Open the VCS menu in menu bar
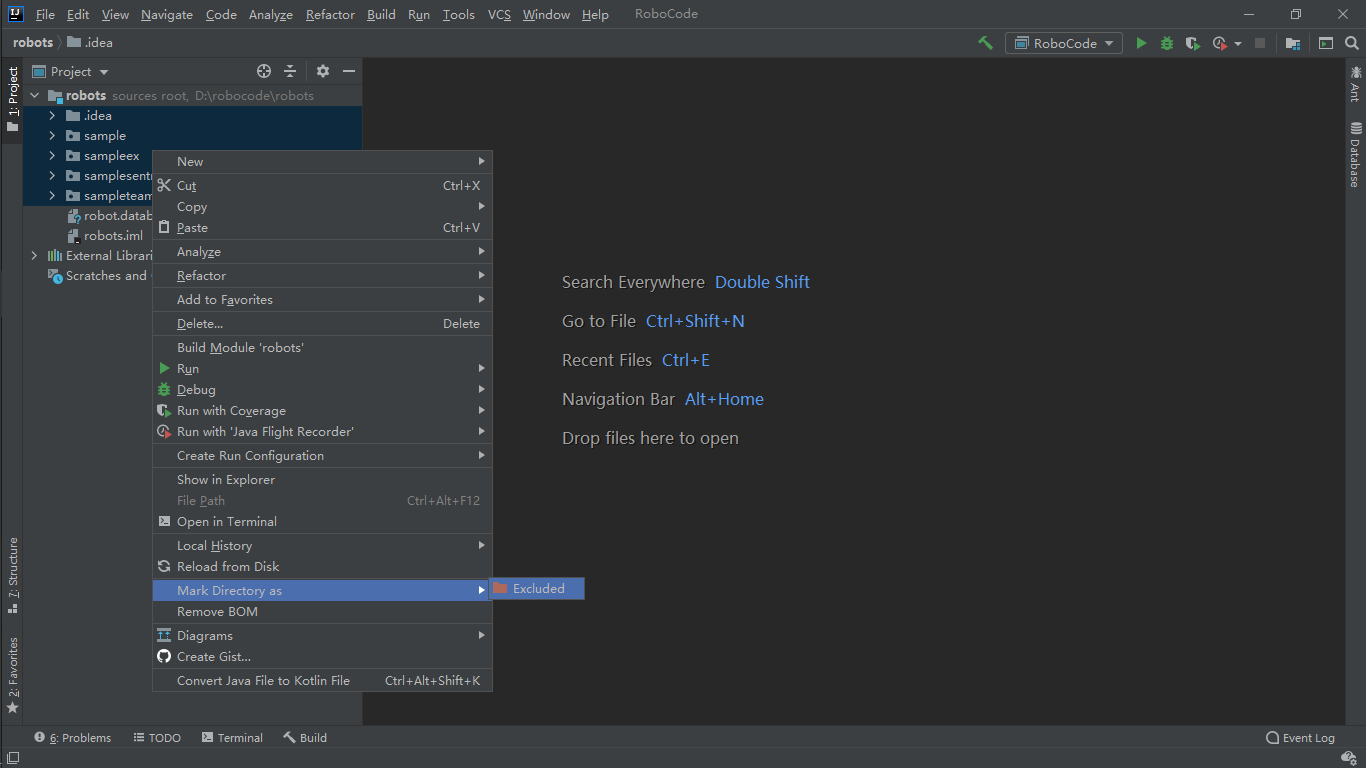The image size is (1366, 768). tap(499, 14)
